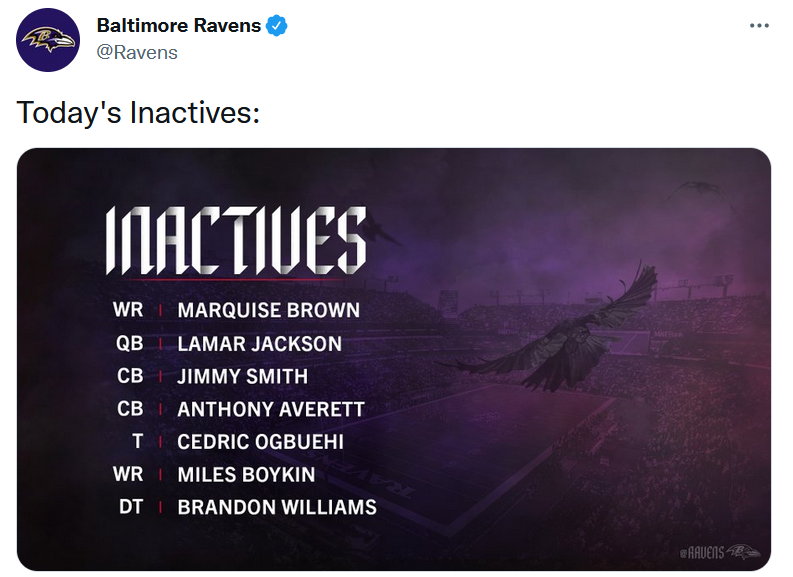Click the Lamar Jackson name in the graphic

coord(259,344)
